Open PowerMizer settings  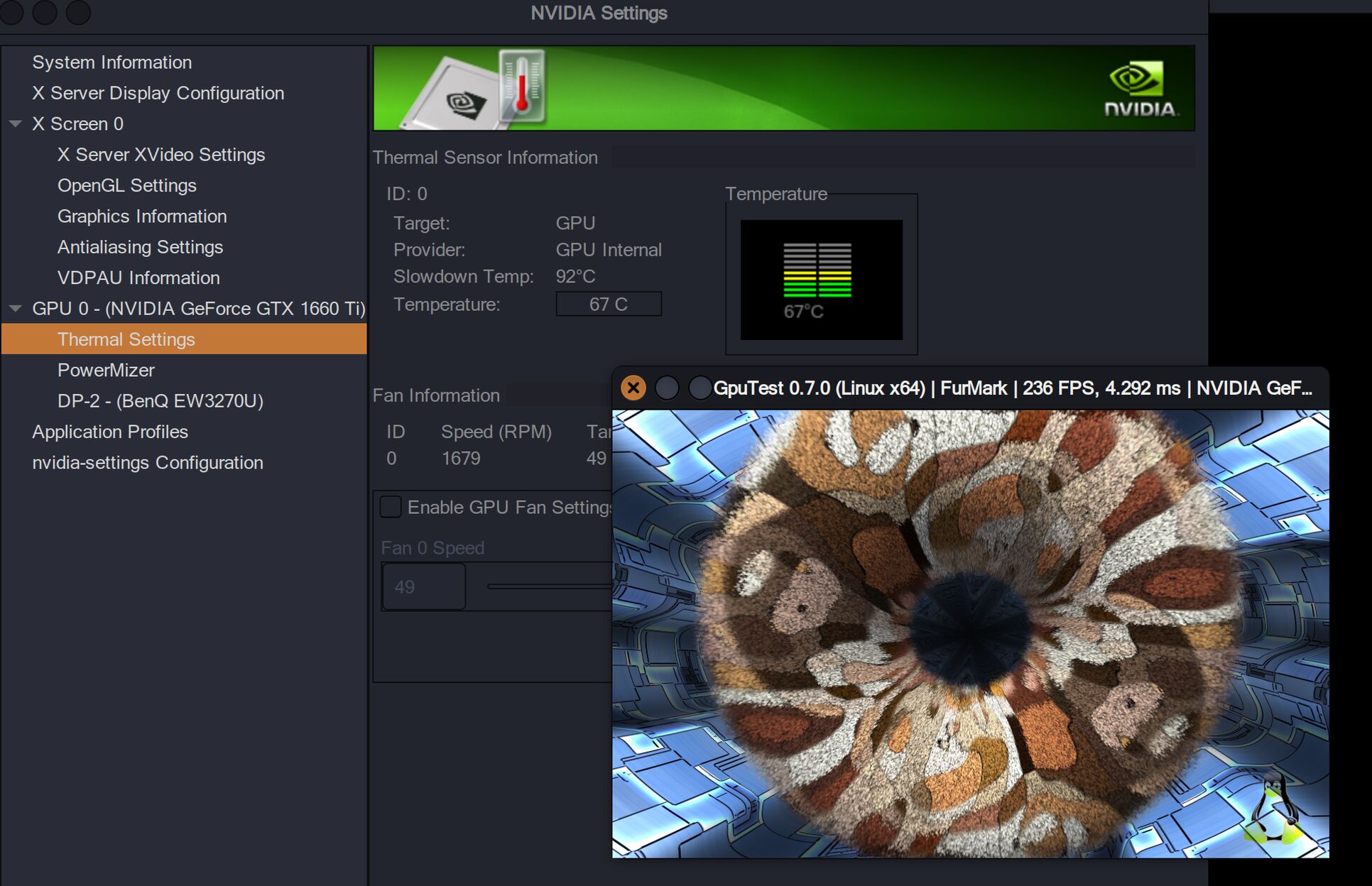pyautogui.click(x=106, y=370)
